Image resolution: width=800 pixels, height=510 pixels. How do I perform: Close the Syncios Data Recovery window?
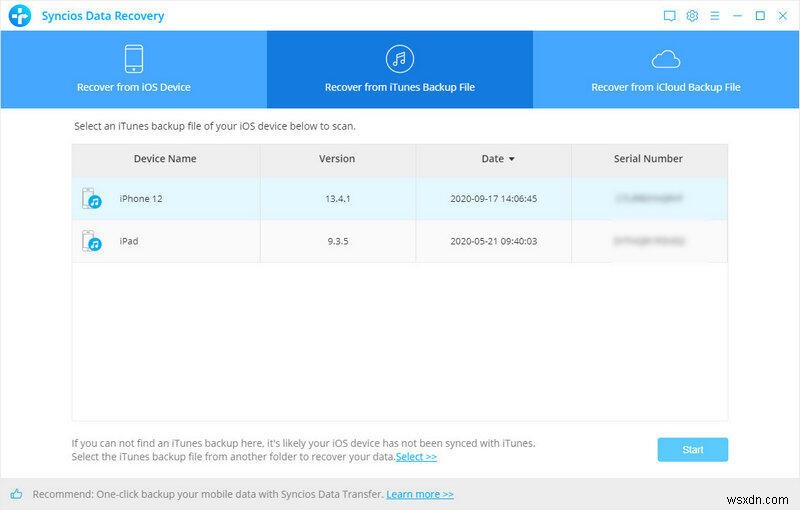pos(783,16)
